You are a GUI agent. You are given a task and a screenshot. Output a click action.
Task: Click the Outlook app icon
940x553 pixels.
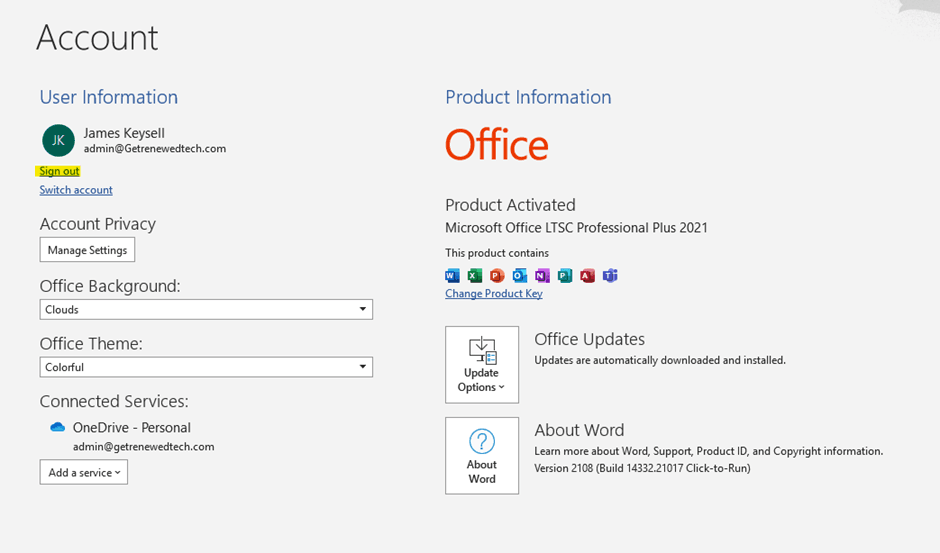point(520,276)
